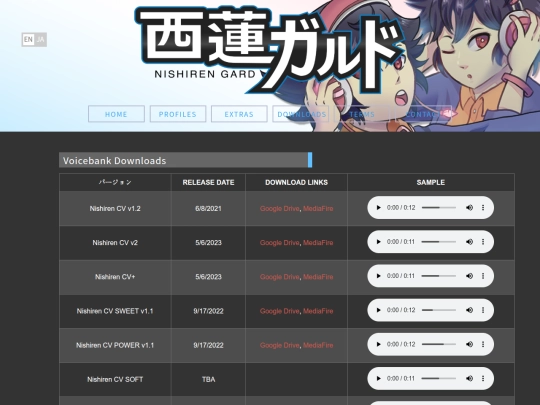Open Google Drive link for Nishiren CV v2
540x405 pixels.
(279, 242)
